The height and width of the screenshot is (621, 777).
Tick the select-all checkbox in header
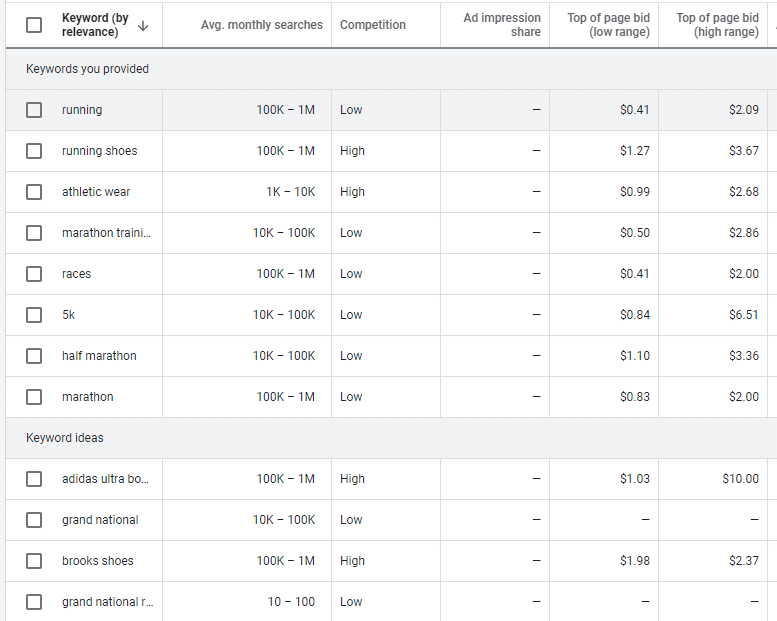coord(34,25)
